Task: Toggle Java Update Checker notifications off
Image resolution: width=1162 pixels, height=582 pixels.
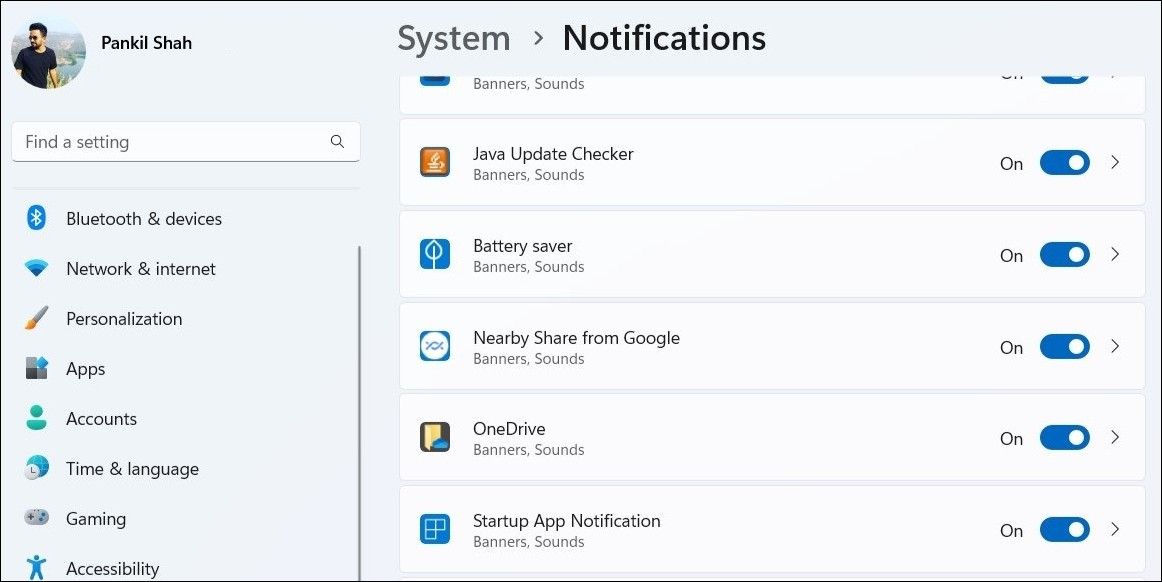Action: click(x=1064, y=162)
